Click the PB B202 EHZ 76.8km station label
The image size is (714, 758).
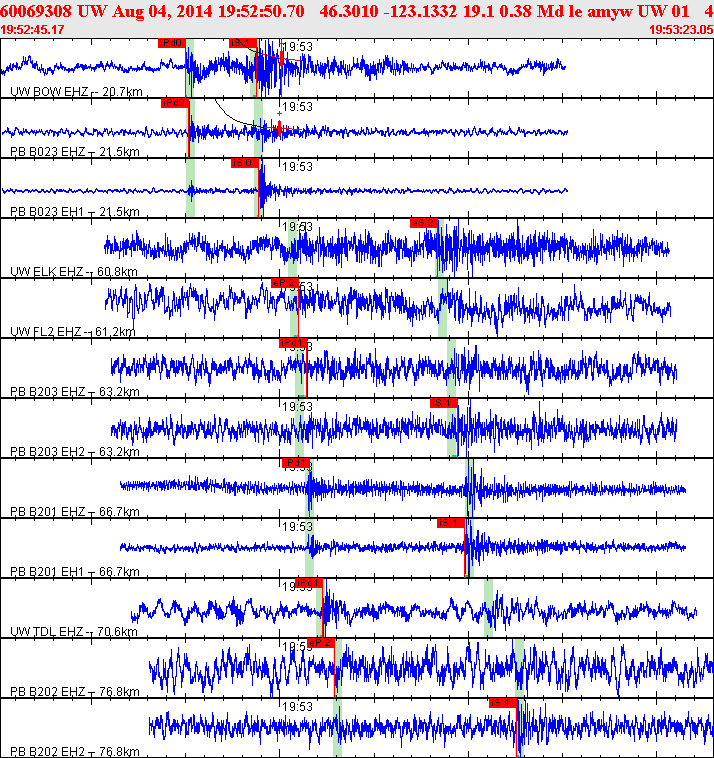click(x=75, y=691)
